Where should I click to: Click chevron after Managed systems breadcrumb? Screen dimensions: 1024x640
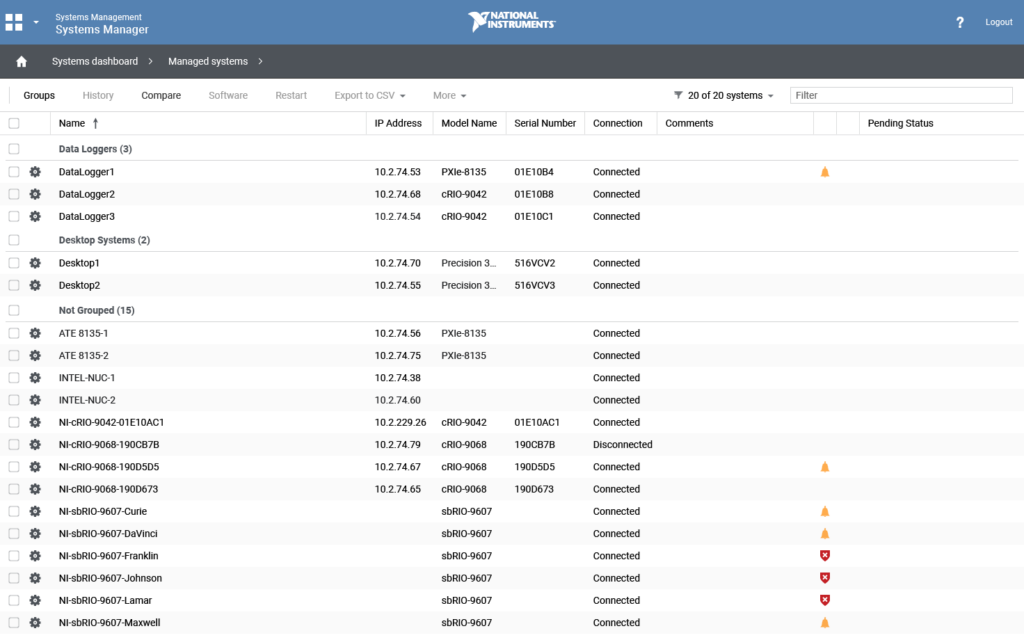click(260, 61)
